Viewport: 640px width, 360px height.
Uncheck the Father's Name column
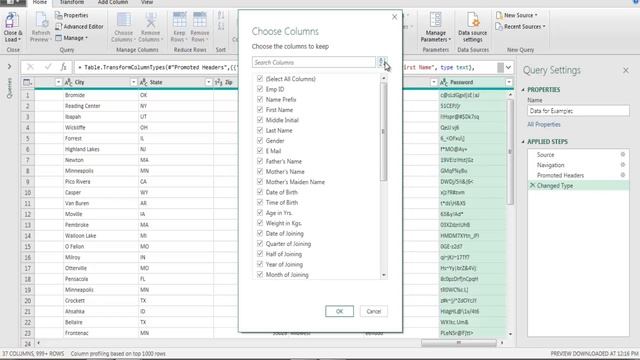(x=260, y=161)
